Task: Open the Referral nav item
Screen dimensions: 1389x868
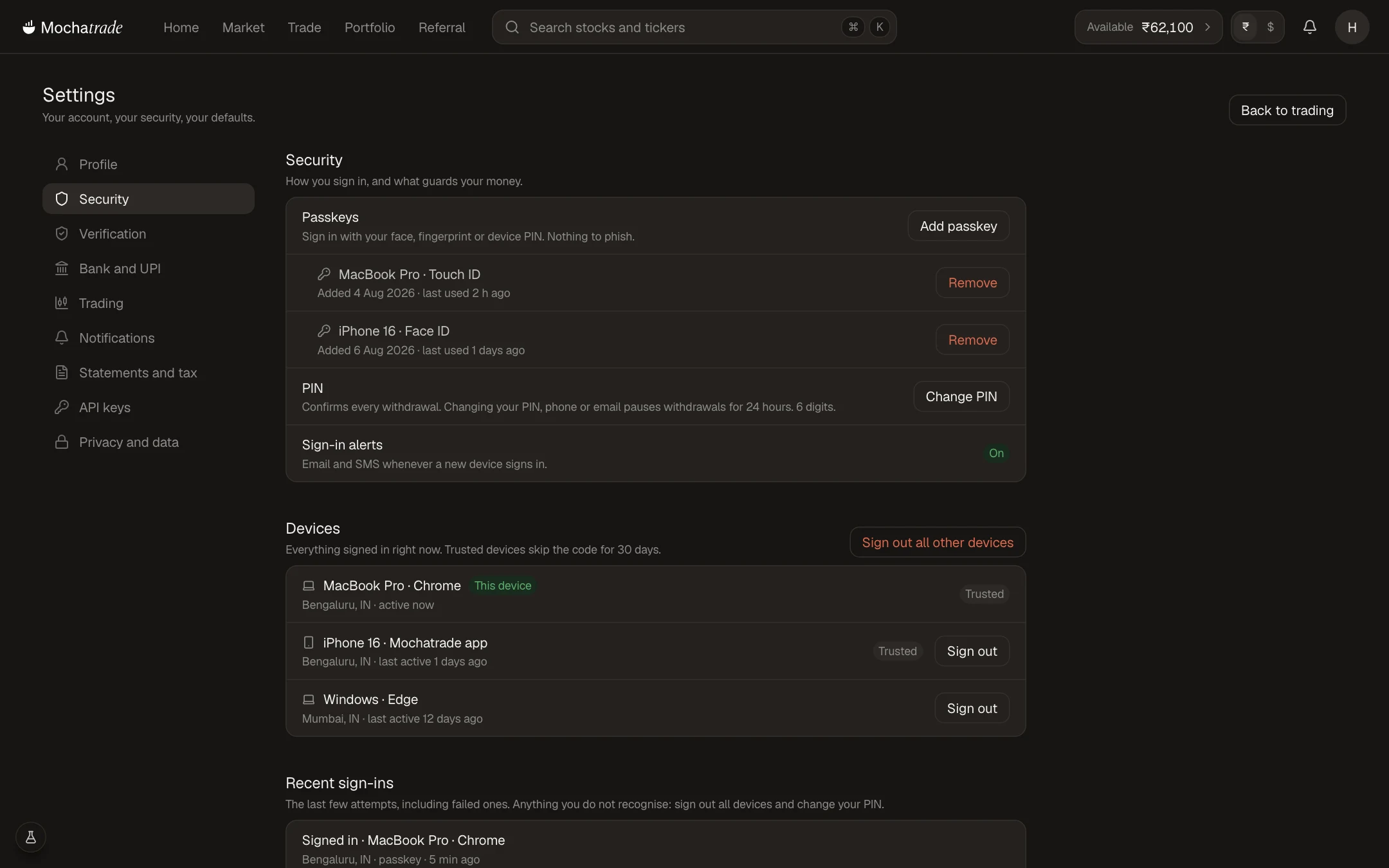Action: tap(442, 27)
